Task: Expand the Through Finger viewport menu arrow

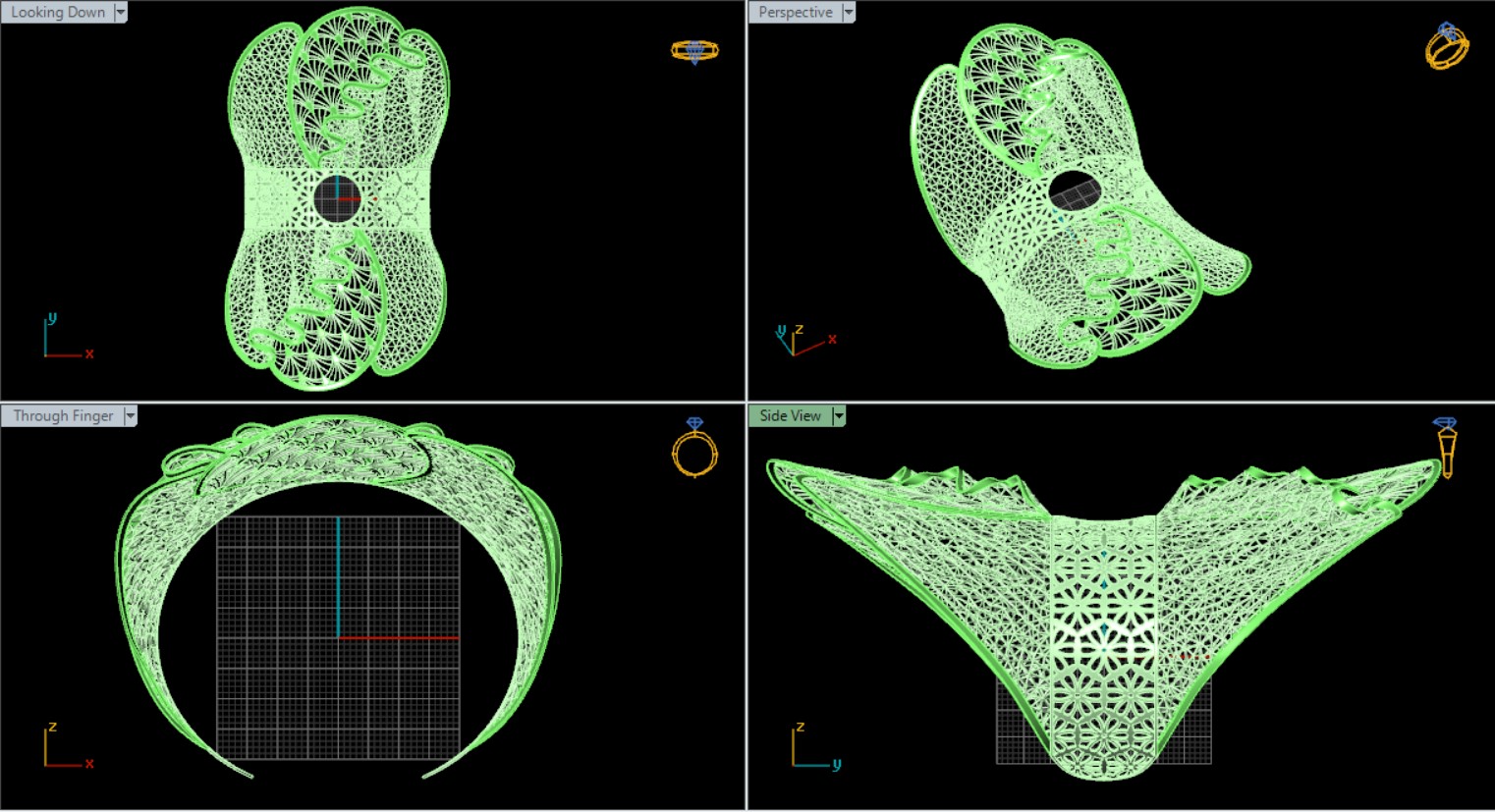Action: coord(130,416)
